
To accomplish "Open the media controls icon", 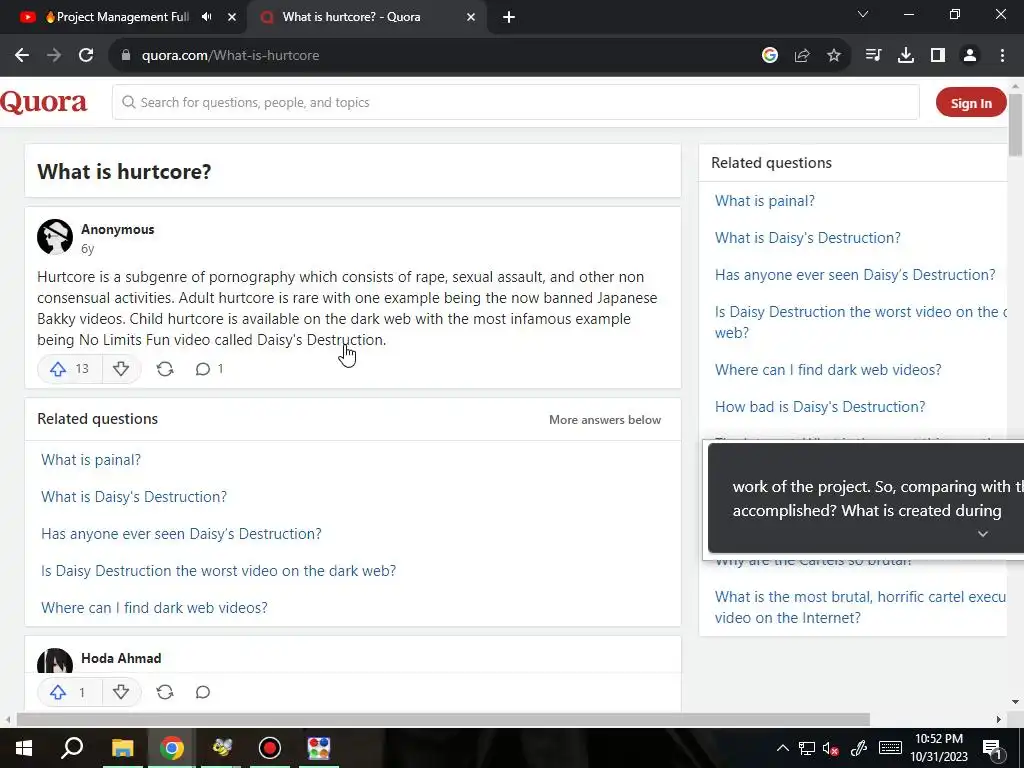I will tap(873, 56).
